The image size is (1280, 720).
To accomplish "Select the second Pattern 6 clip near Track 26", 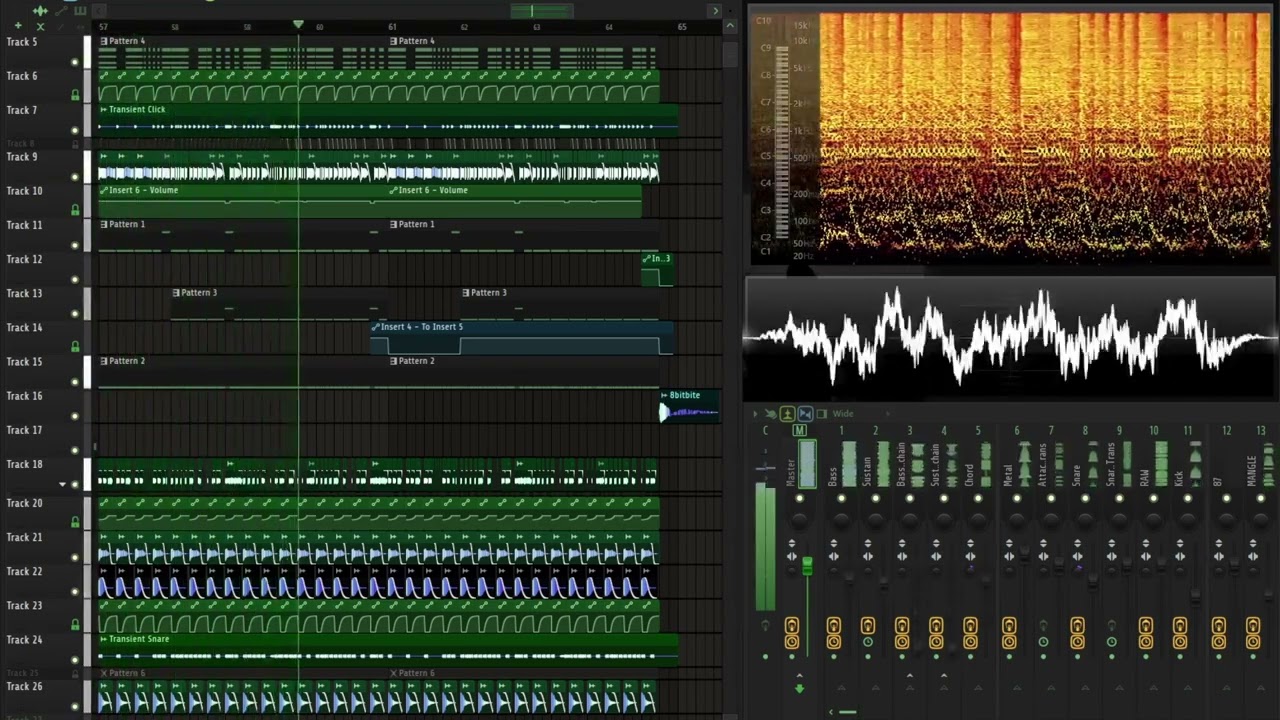I will click(523, 673).
